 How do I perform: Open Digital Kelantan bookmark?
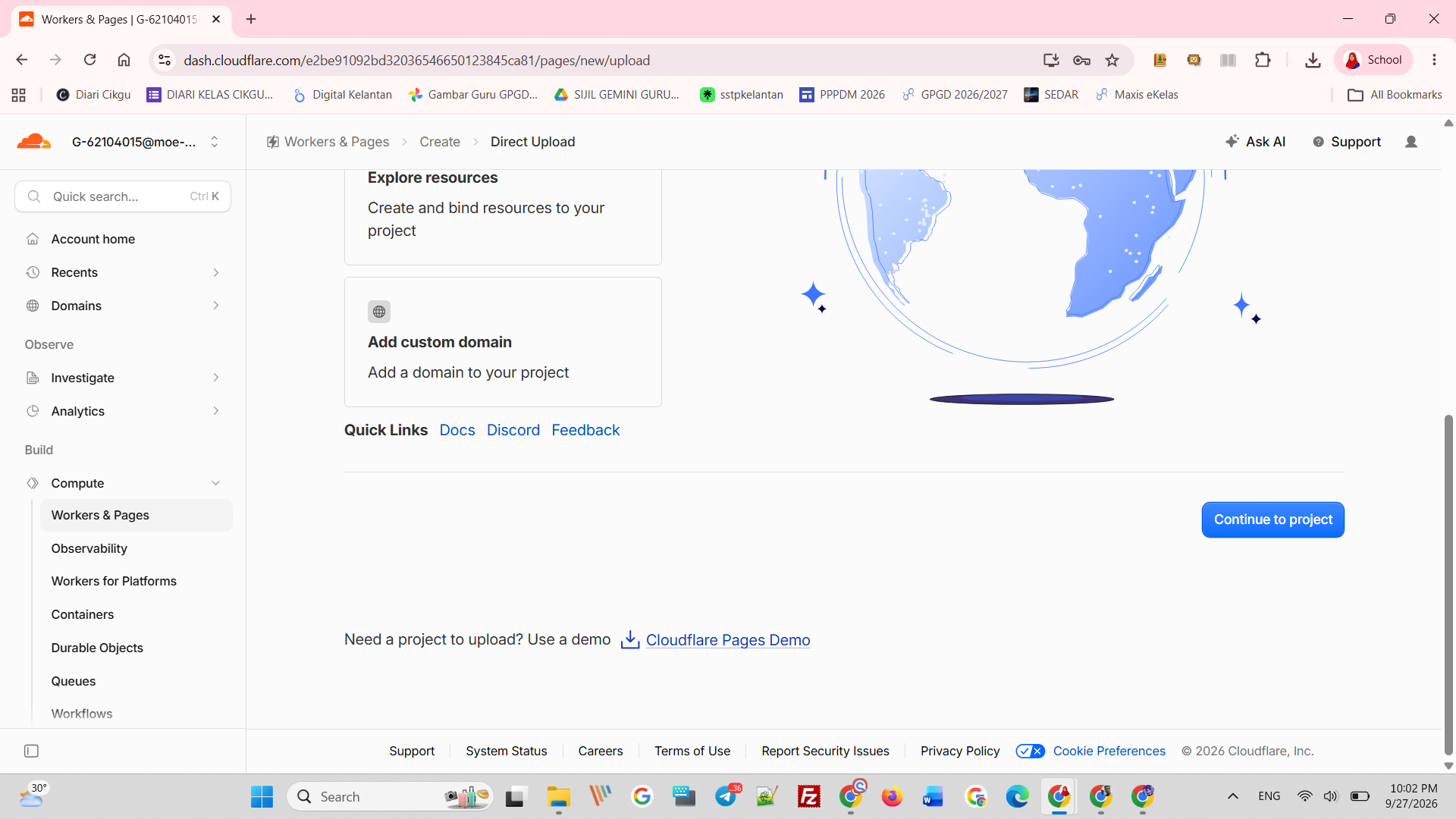click(343, 95)
